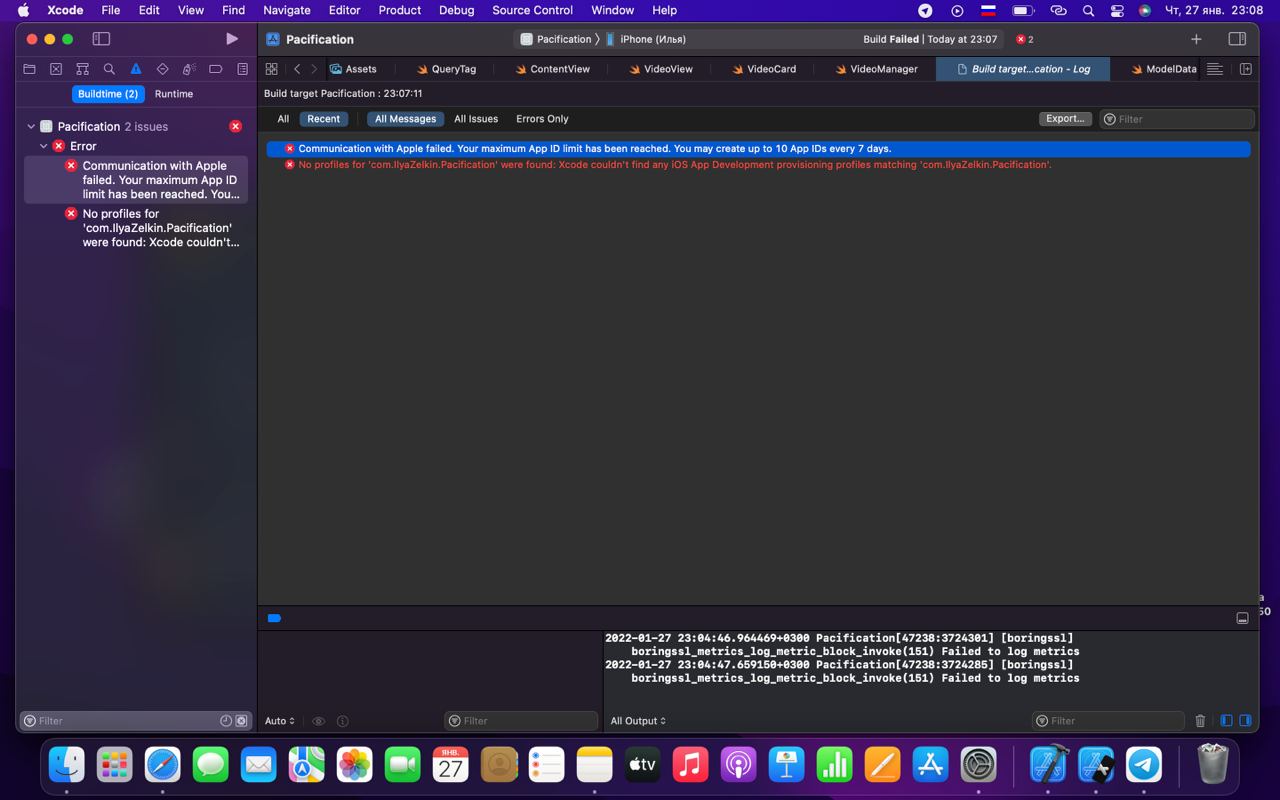Click the build log Filter field
This screenshot has width=1280, height=800.
1176,119
